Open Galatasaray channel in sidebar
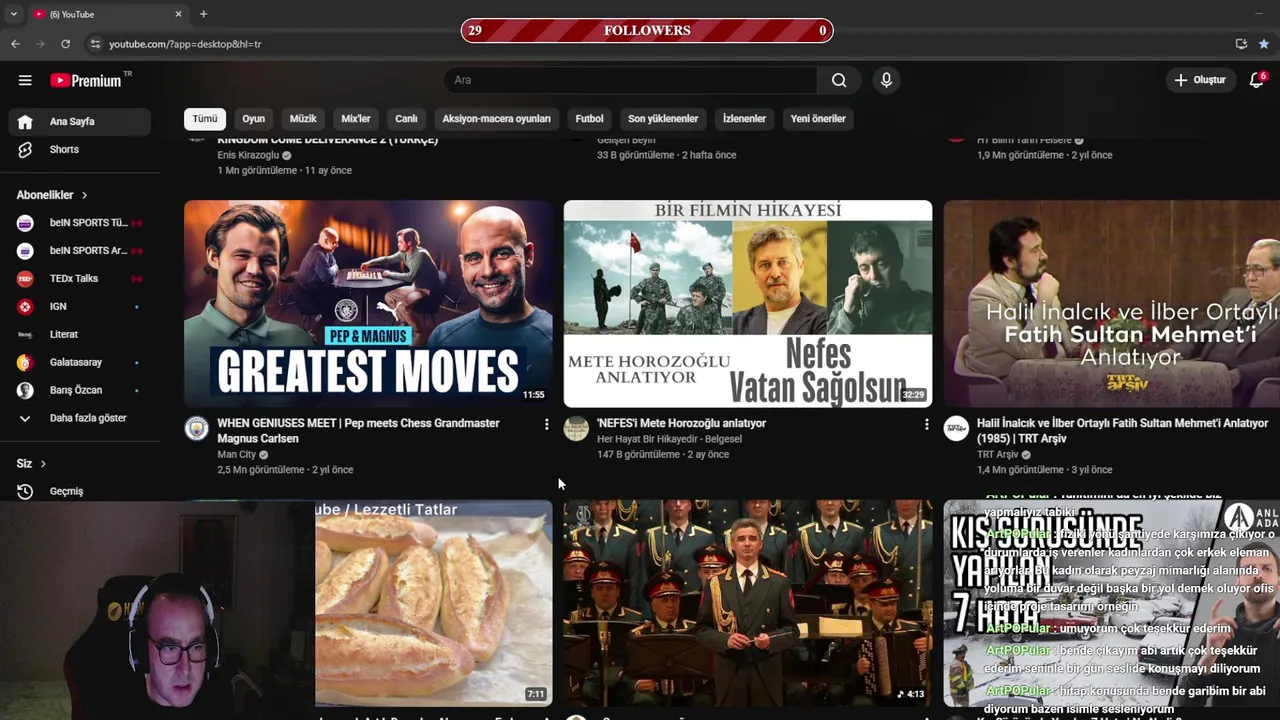1280x720 pixels. [x=80, y=362]
